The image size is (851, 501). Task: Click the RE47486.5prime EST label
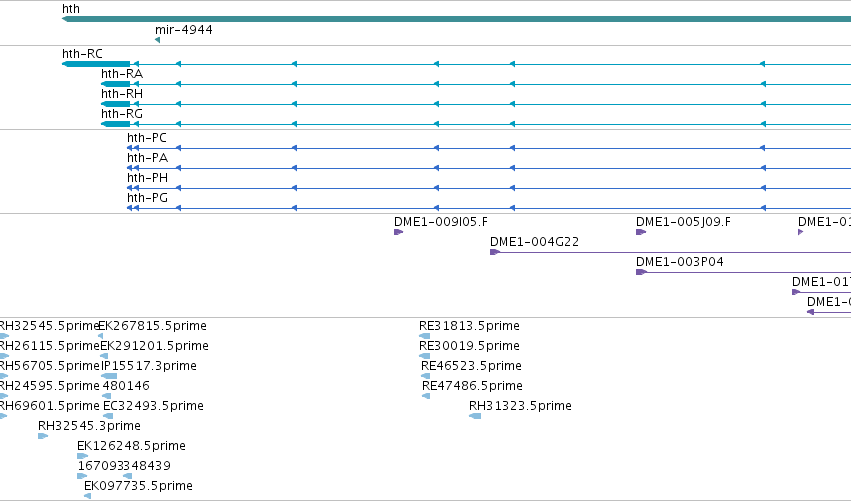(x=472, y=386)
